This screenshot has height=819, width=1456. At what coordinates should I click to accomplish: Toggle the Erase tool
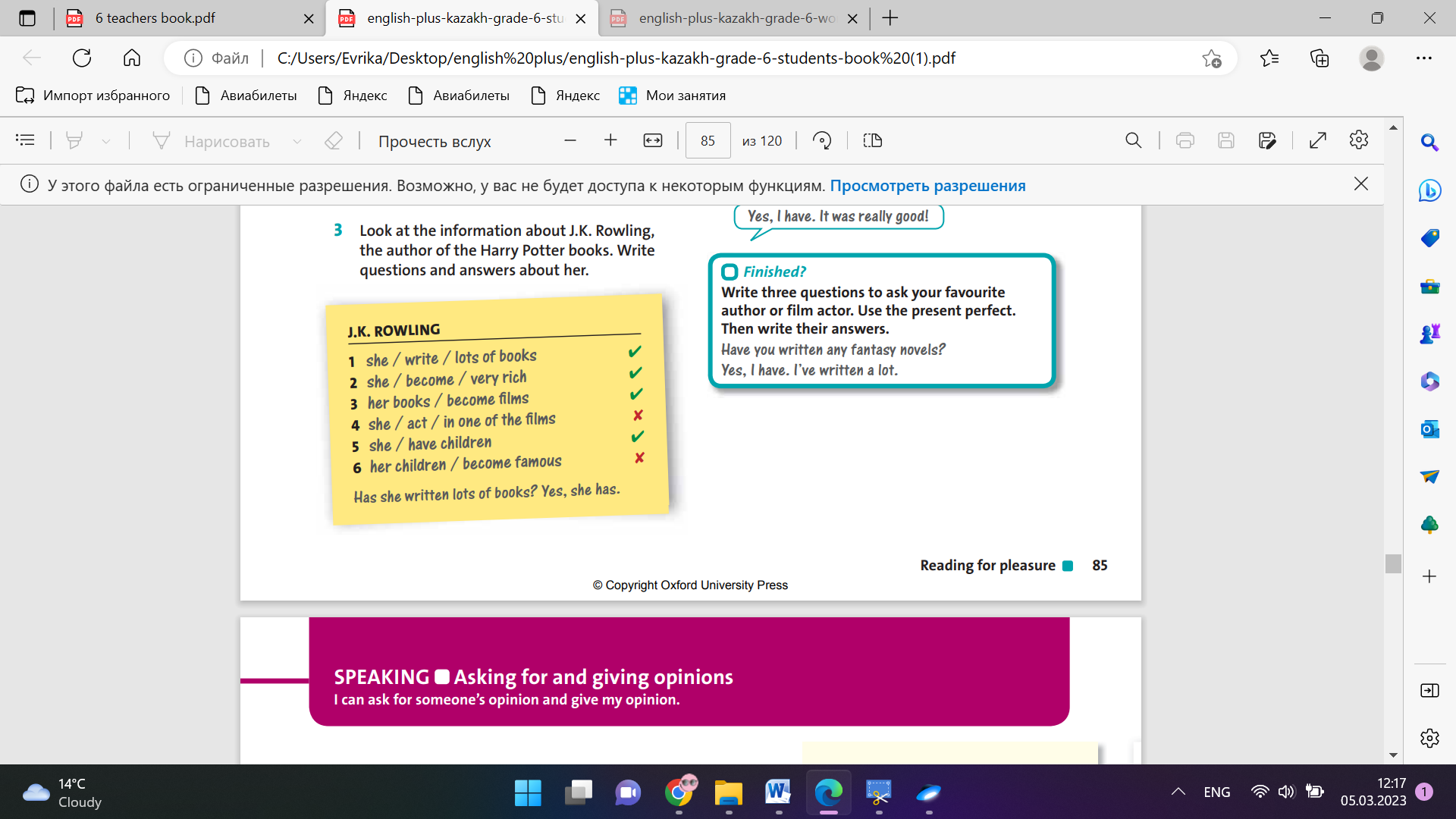tap(334, 140)
